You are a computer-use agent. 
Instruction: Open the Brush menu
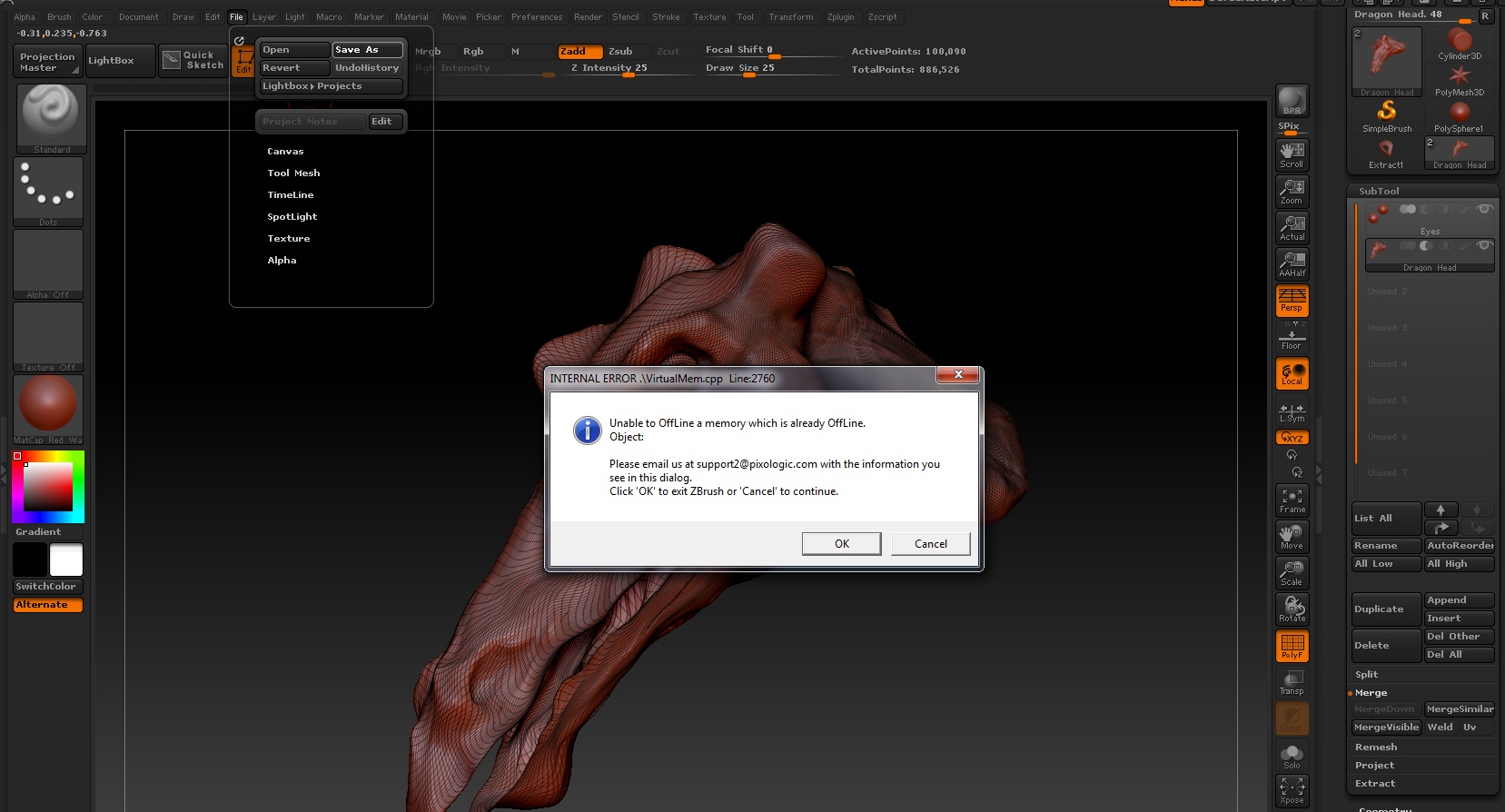pos(59,17)
